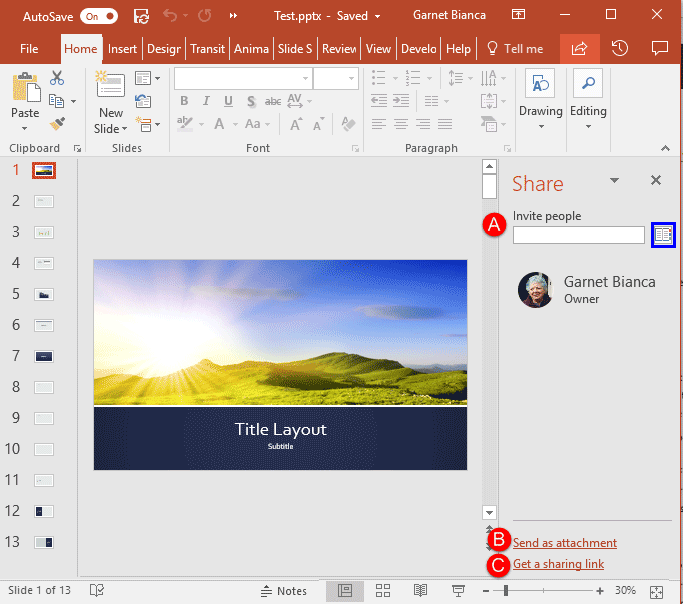This screenshot has height=604, width=683.
Task: Toggle the AutoSave switch
Action: pyautogui.click(x=98, y=16)
